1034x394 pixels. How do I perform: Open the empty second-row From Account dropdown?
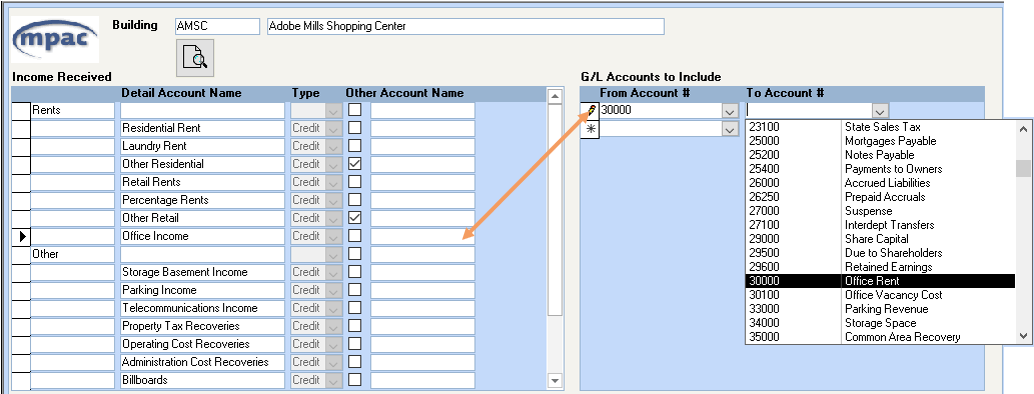click(x=729, y=129)
